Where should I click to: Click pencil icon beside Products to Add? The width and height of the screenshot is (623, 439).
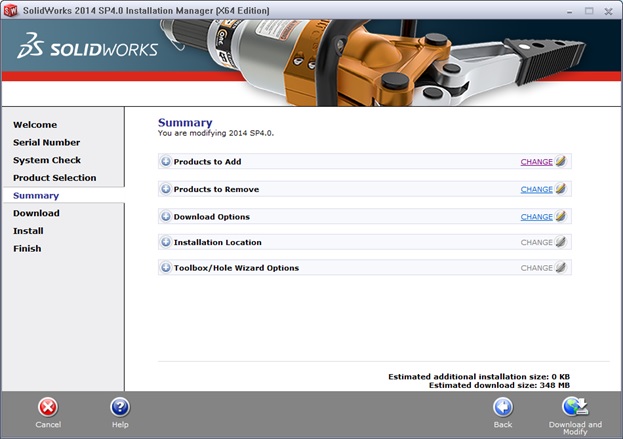point(561,161)
